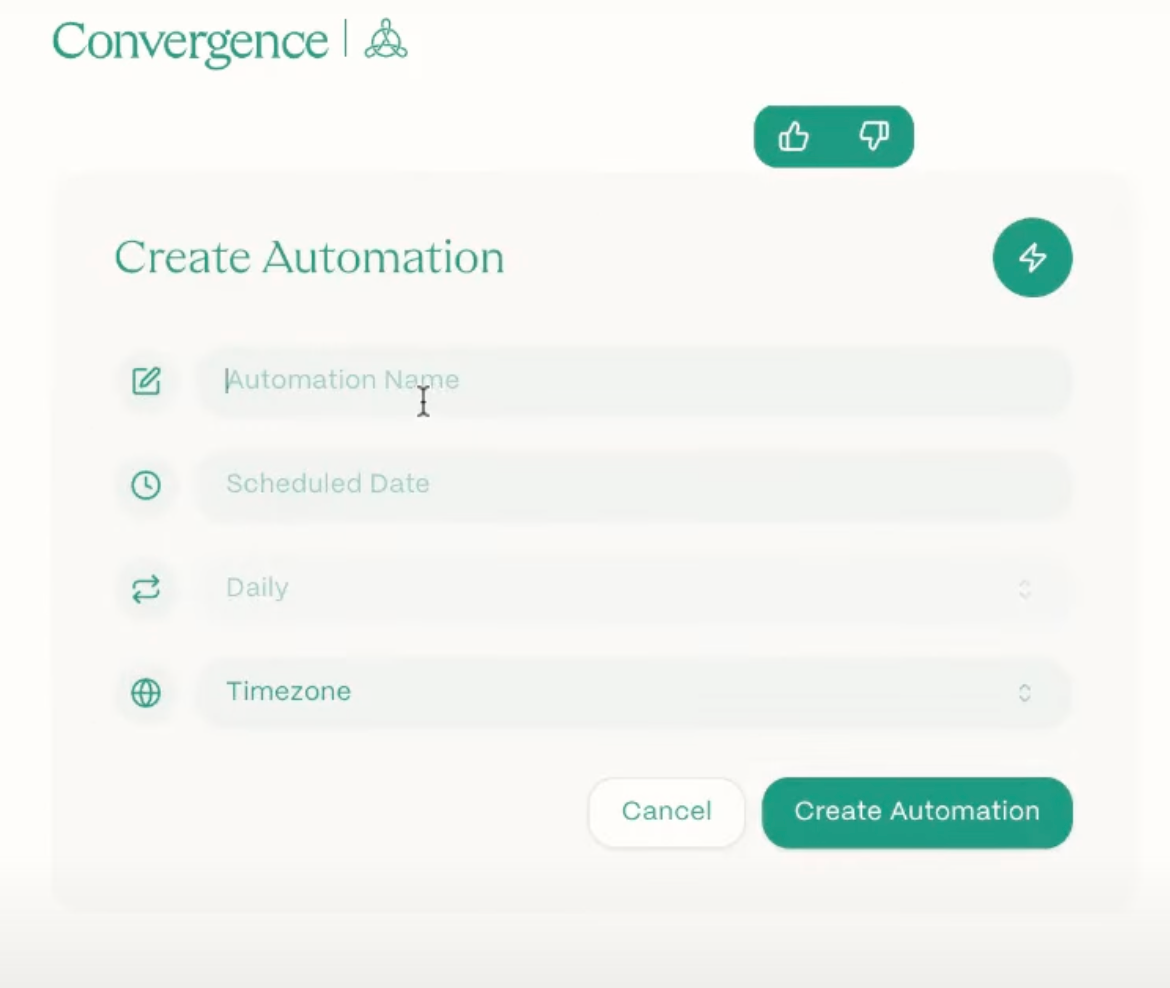Click the Create Automation heading
Screen dimensions: 1170x988
pos(309,257)
